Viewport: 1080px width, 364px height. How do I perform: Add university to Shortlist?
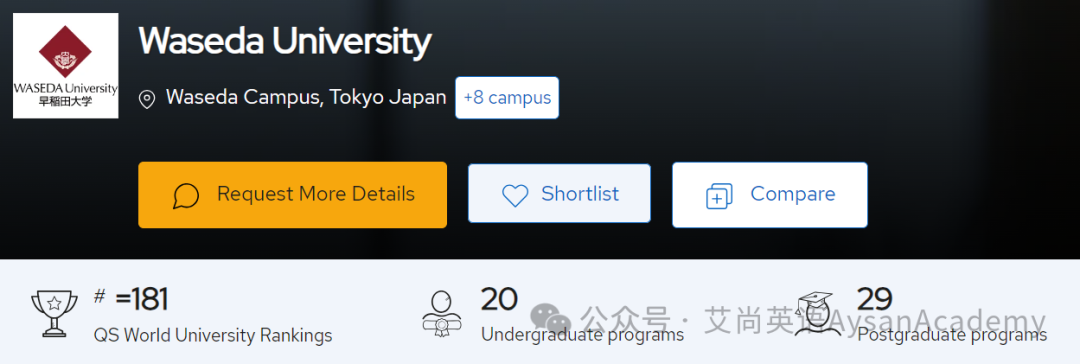[559, 193]
